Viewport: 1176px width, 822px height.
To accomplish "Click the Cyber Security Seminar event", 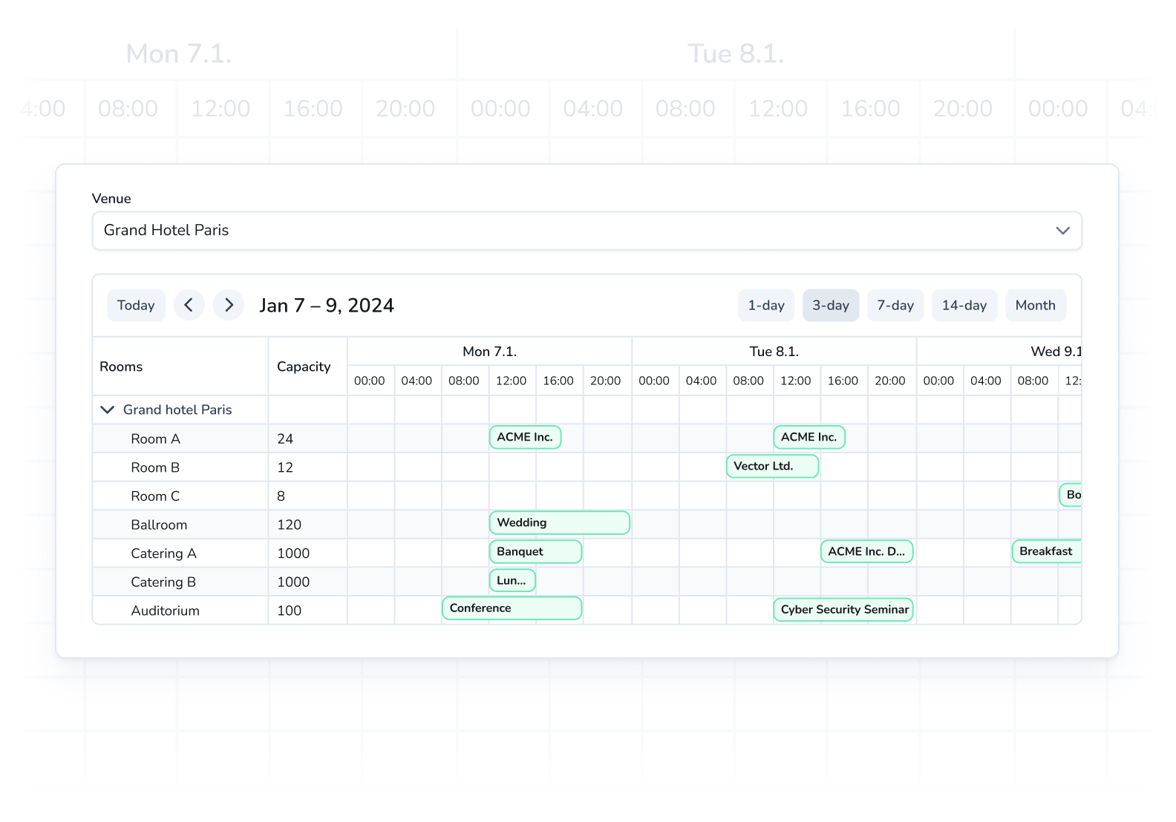I will click(x=843, y=610).
